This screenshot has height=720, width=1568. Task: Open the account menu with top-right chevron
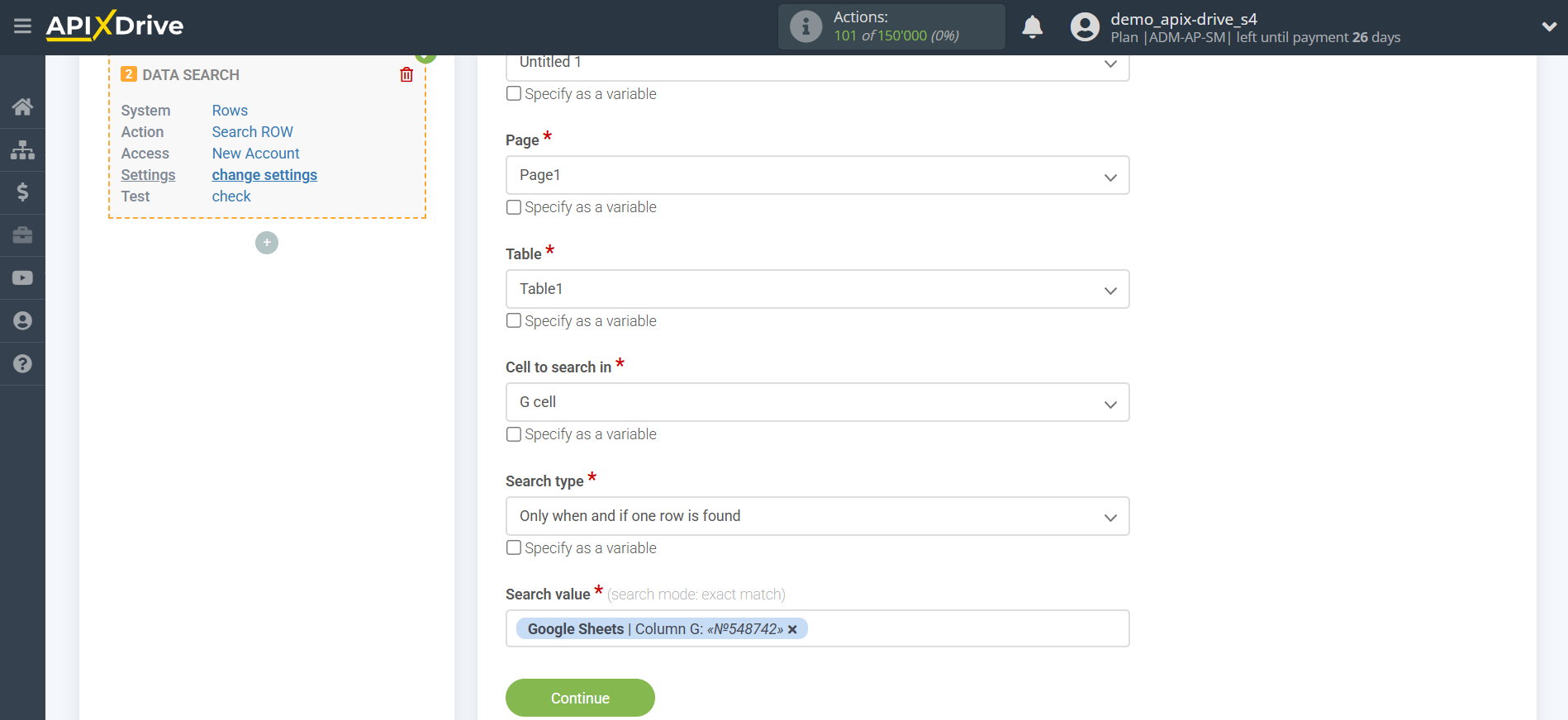1549,26
